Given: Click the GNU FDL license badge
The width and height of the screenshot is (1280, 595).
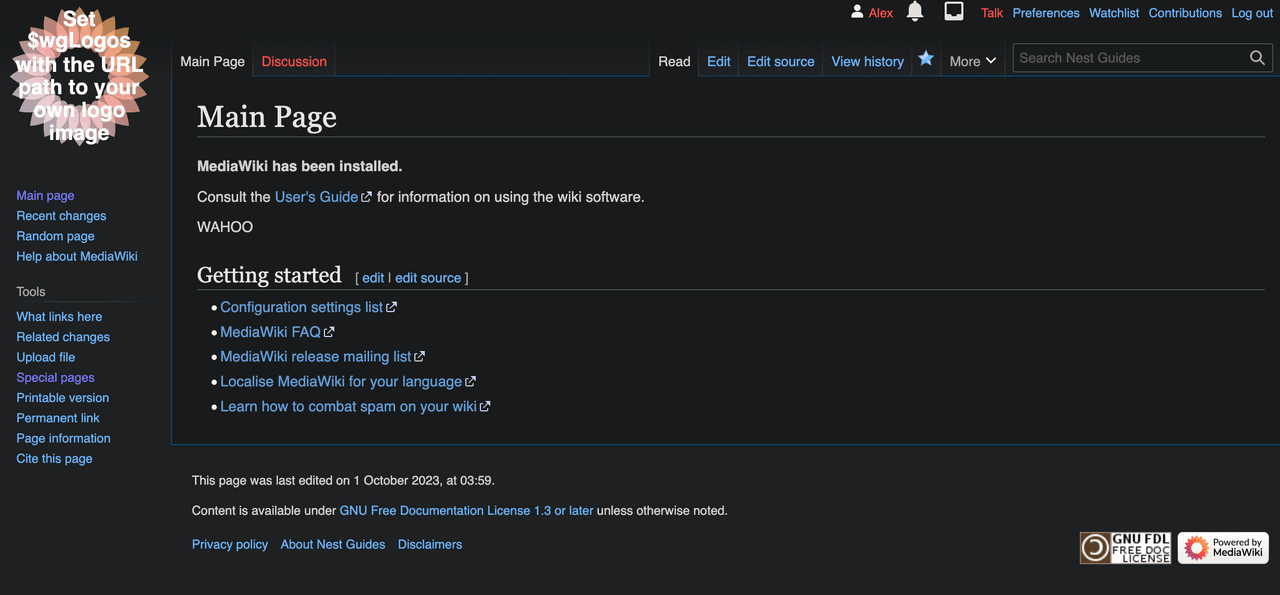Looking at the screenshot, I should 1125,547.
